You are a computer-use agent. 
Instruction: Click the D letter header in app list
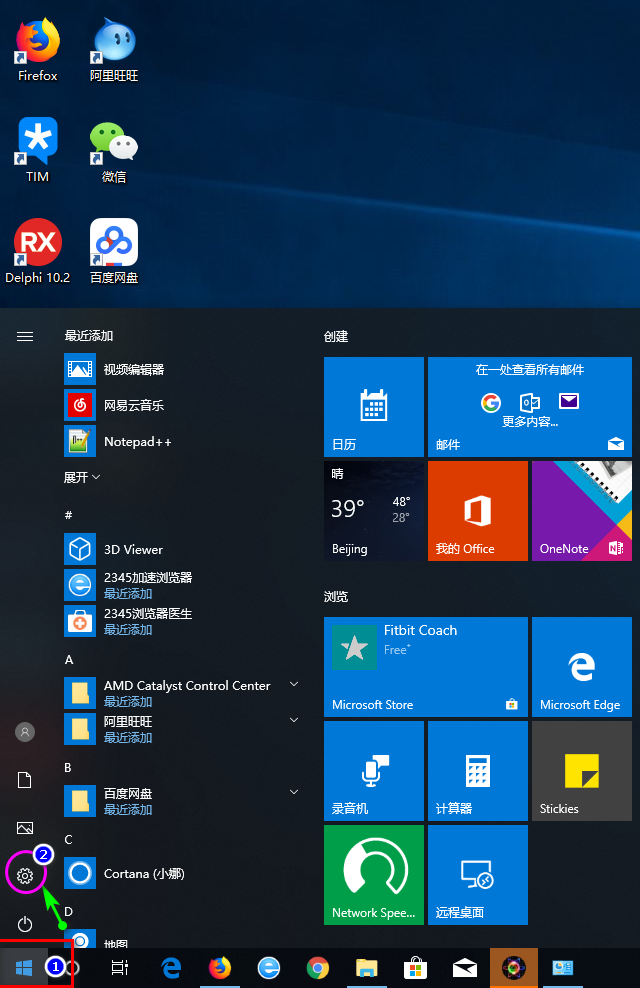point(69,911)
